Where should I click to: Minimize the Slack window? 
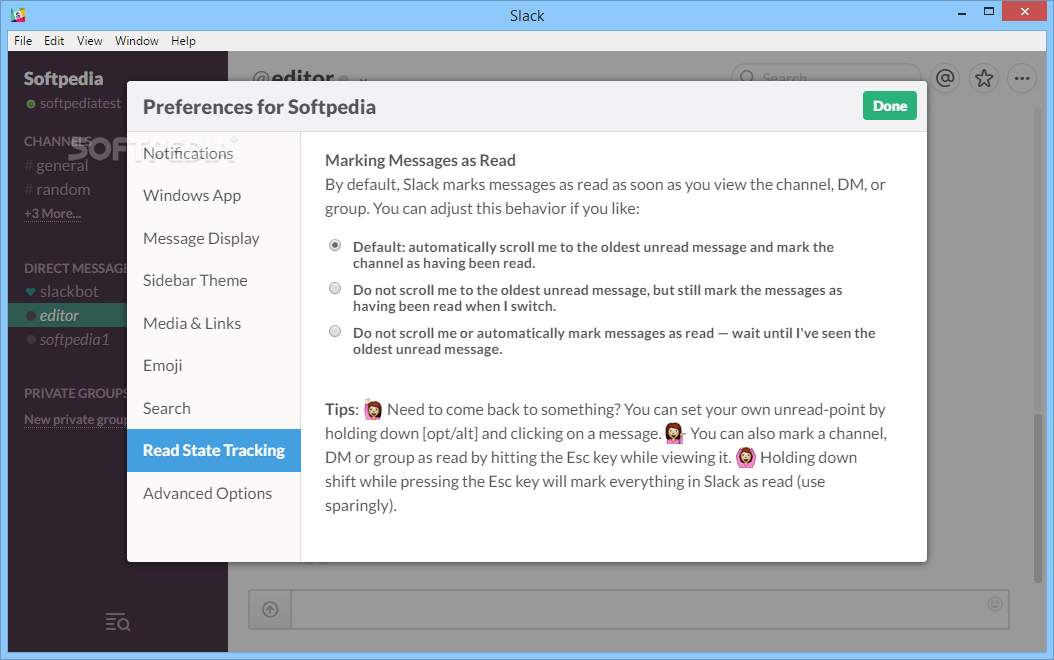[962, 13]
